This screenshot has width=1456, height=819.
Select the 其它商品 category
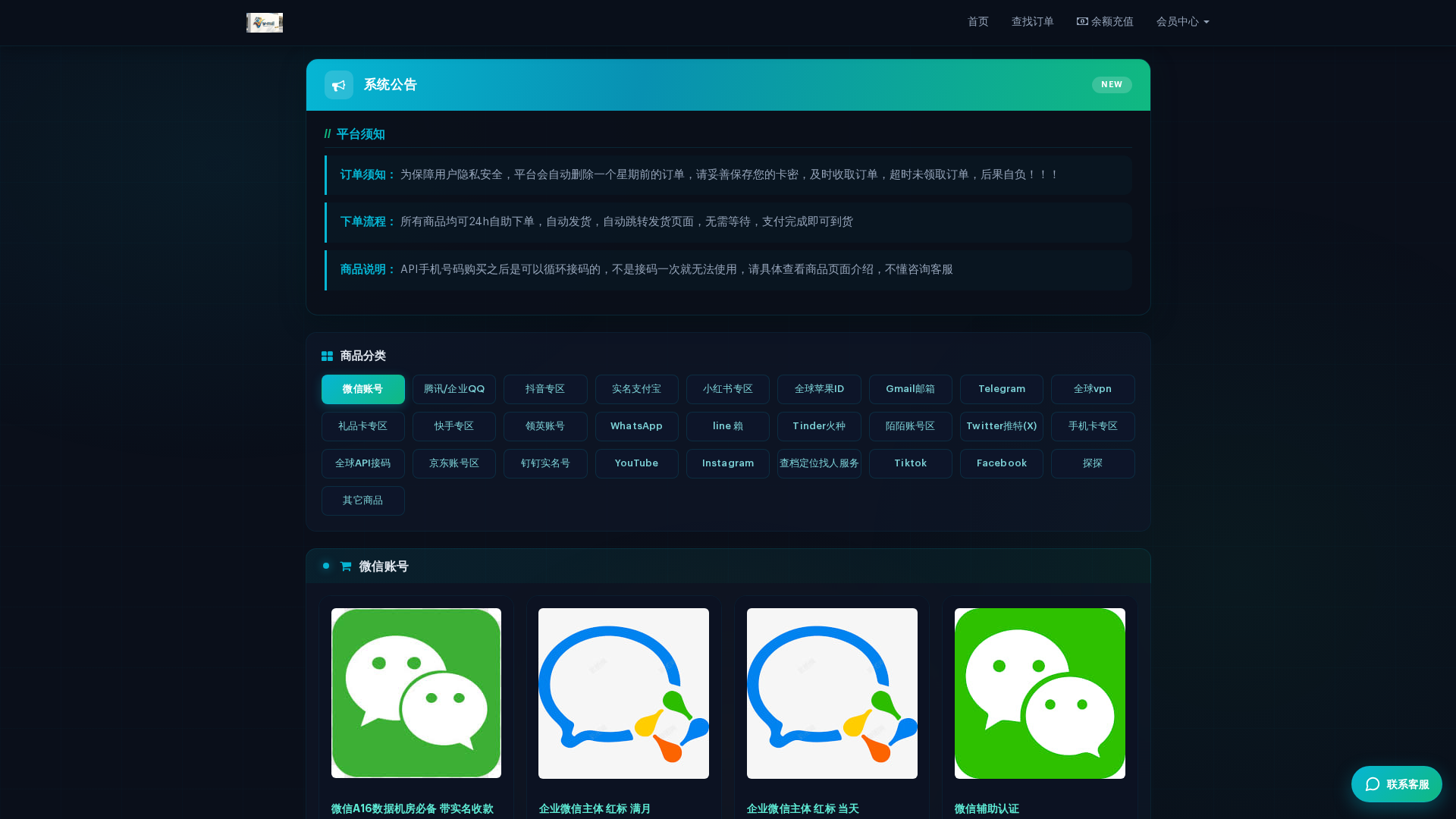click(363, 500)
